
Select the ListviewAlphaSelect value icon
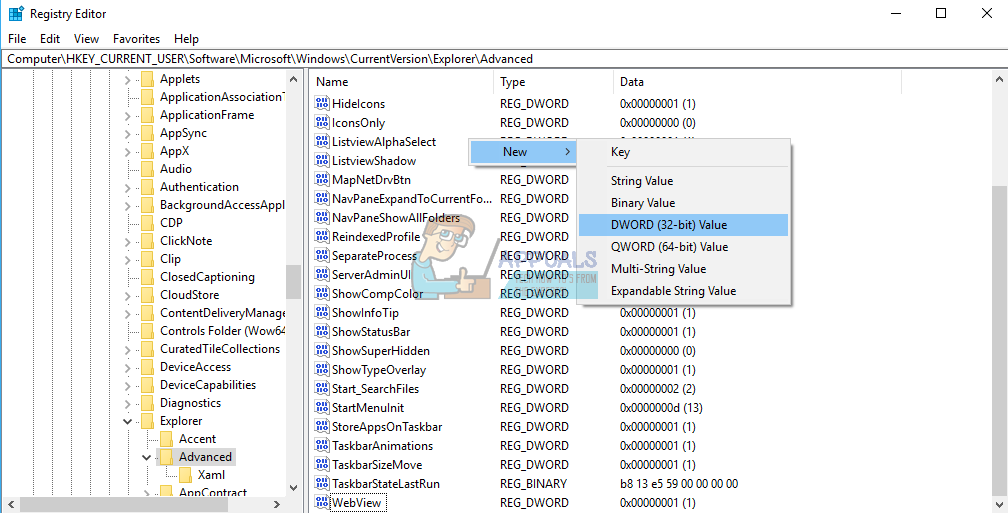pyautogui.click(x=321, y=141)
